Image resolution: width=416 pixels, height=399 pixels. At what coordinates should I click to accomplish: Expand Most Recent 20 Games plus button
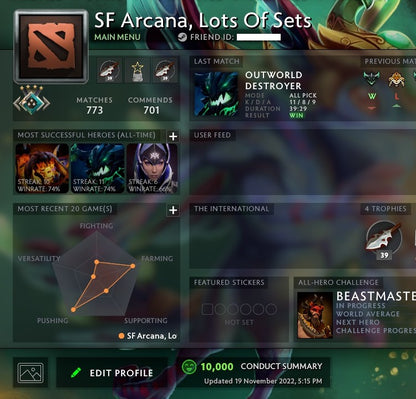173,210
